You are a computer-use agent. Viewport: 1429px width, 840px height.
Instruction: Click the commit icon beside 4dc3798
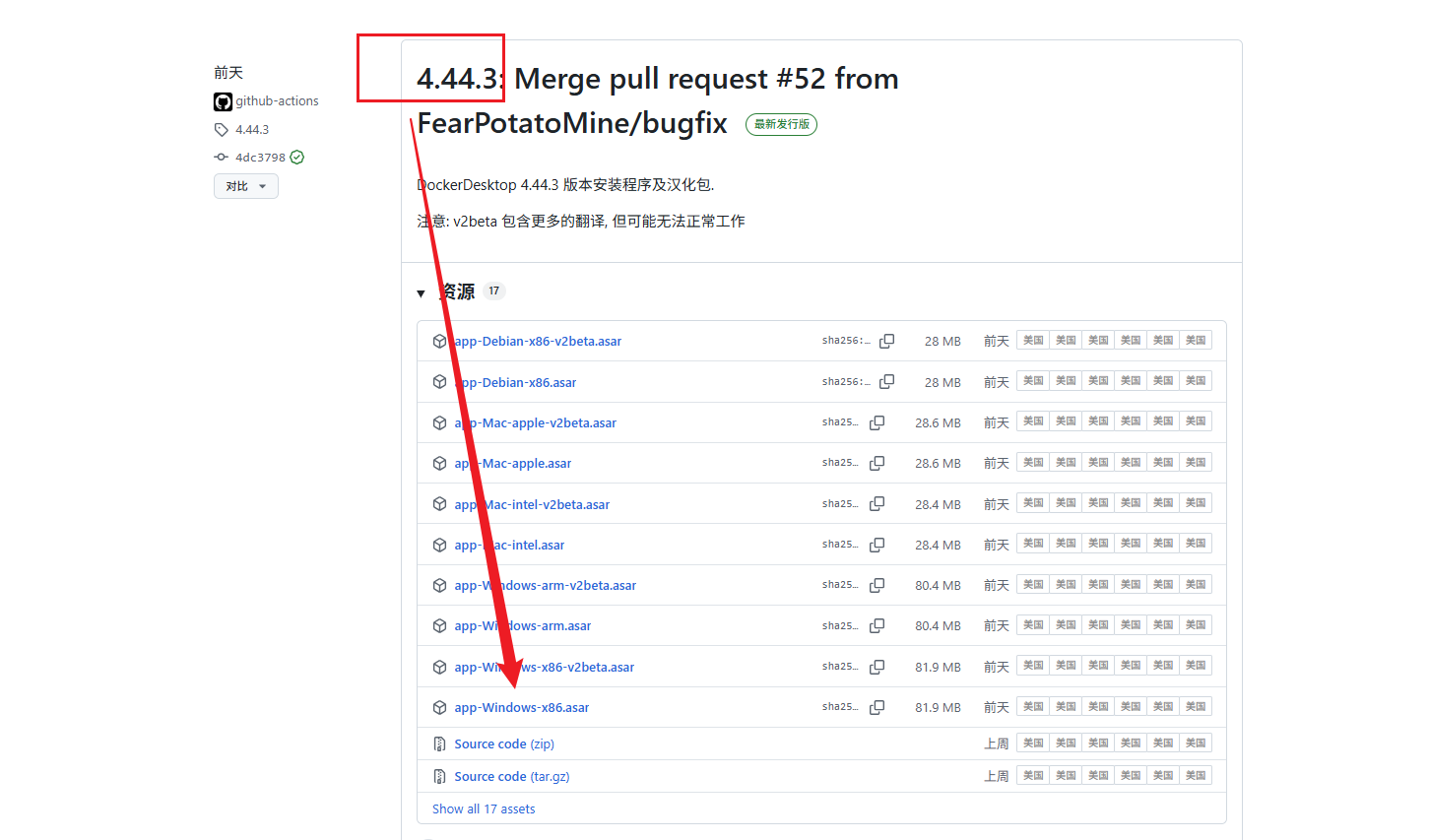click(x=222, y=158)
